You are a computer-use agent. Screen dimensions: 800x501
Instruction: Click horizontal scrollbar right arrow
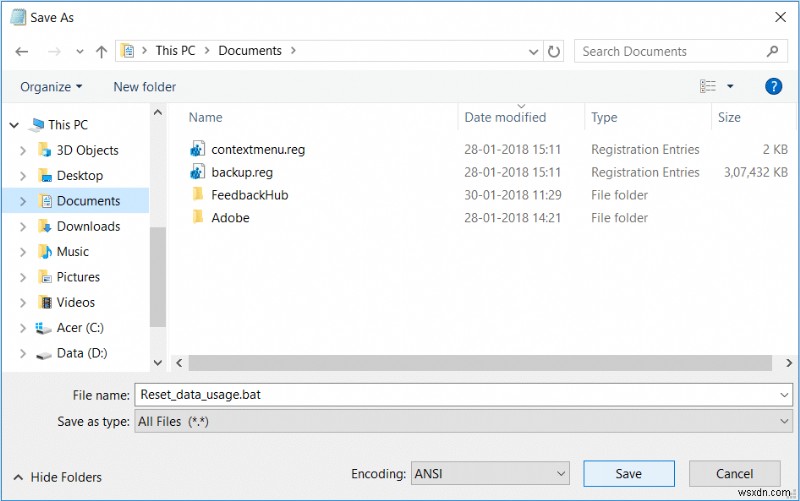[x=789, y=363]
